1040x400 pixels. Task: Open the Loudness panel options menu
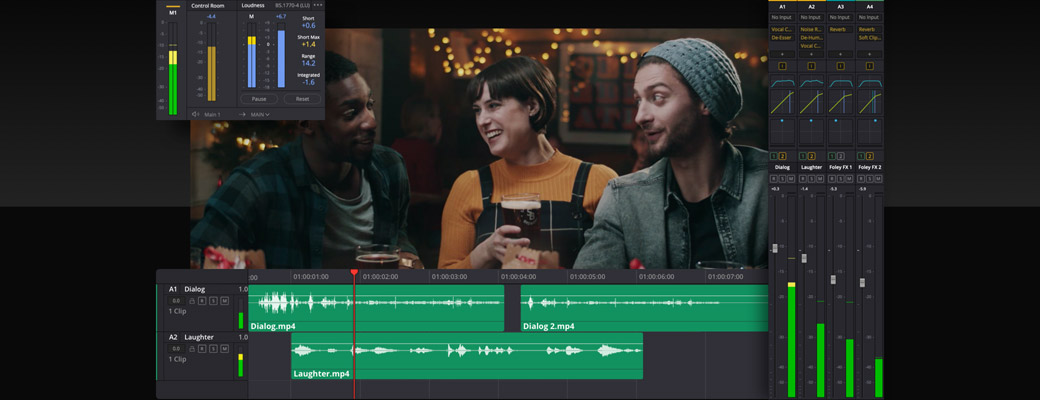click(x=318, y=5)
